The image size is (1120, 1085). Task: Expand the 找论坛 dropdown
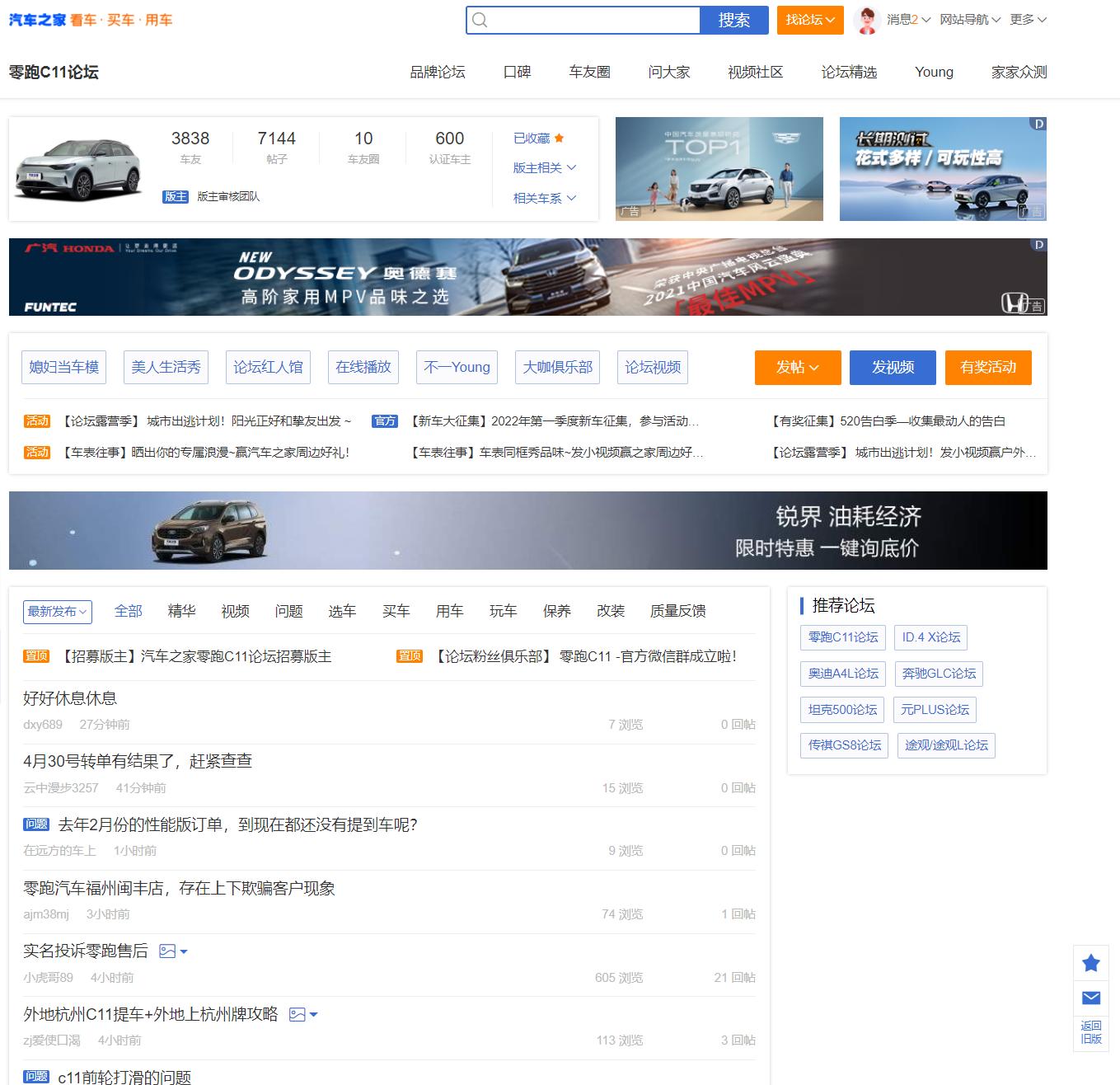pyautogui.click(x=809, y=19)
